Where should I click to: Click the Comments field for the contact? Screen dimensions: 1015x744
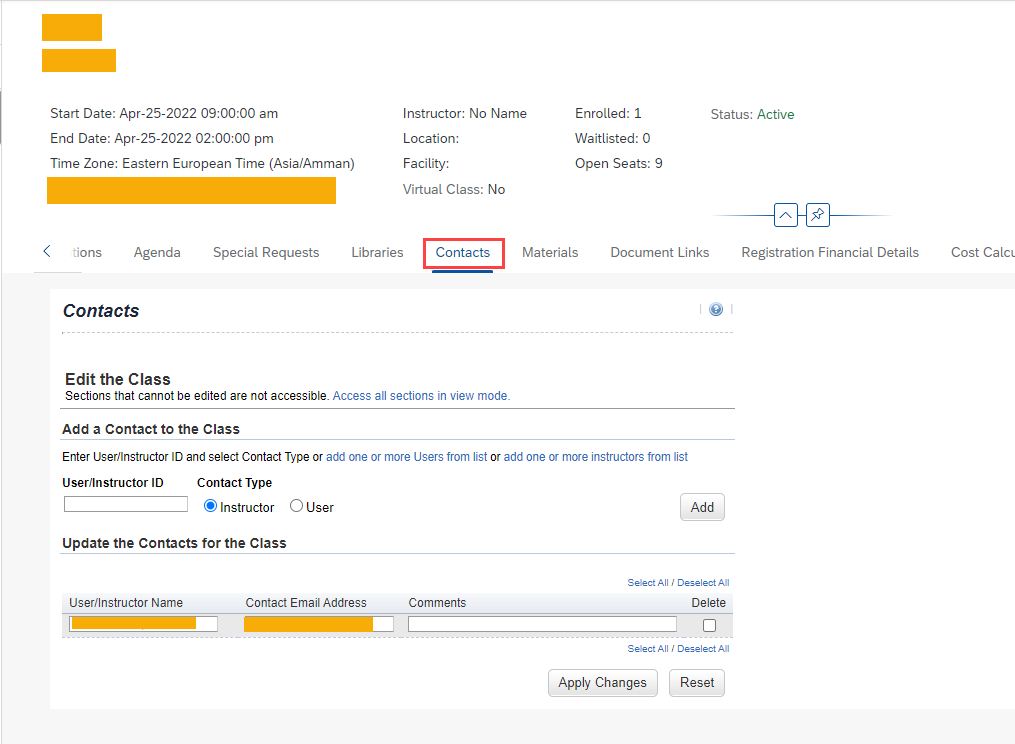pos(542,624)
